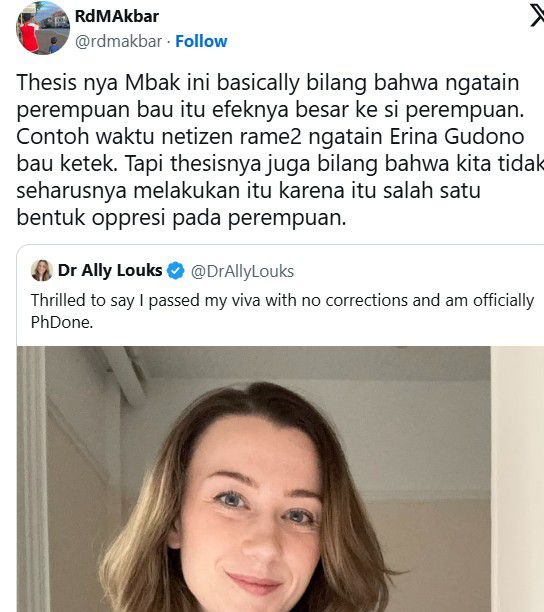The image size is (544, 612).
Task: Click 'Erina Gudono' in the tweet text
Action: [x=457, y=137]
